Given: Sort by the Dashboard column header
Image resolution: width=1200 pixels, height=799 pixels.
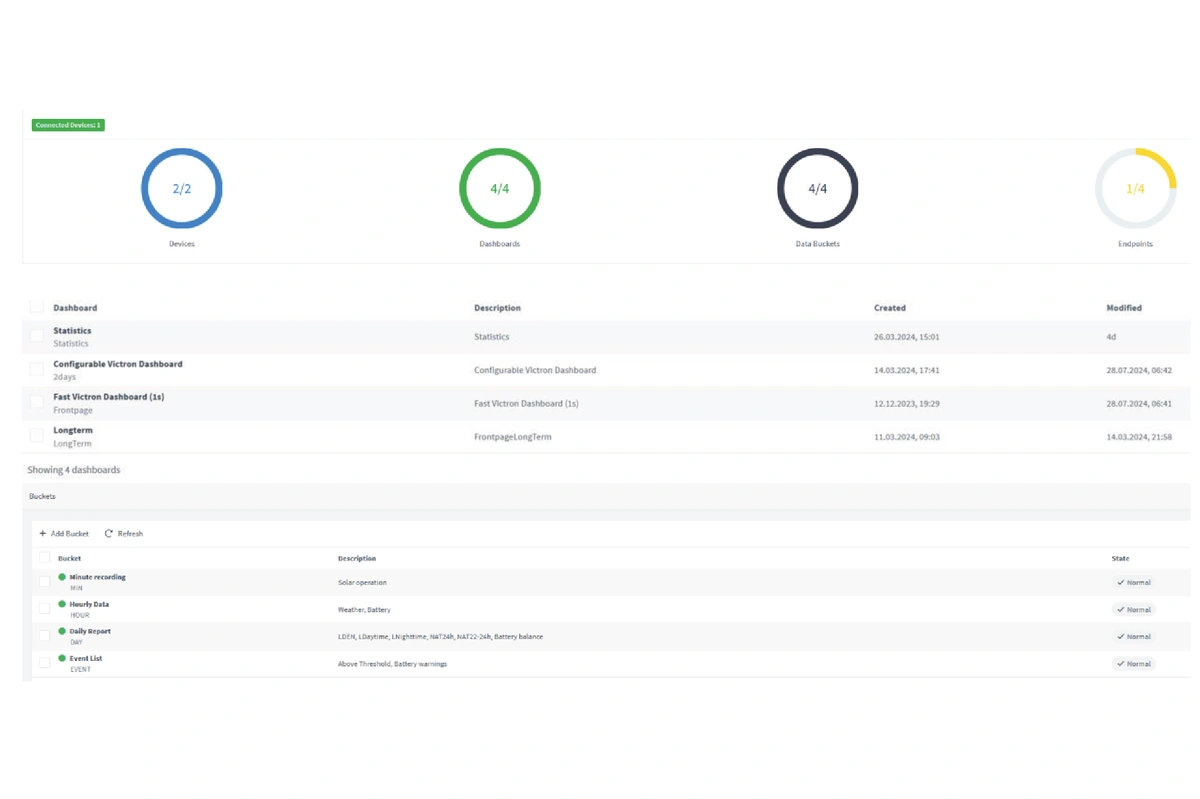Looking at the screenshot, I should pyautogui.click(x=75, y=308).
